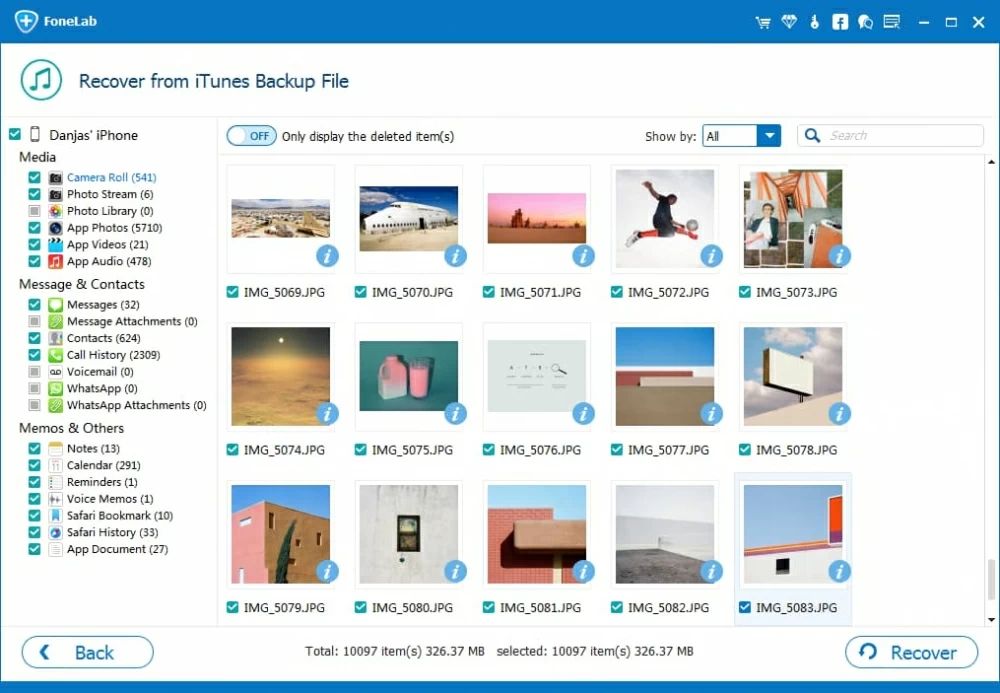Click the diamond premium icon
The height and width of the screenshot is (693, 1000).
coord(789,22)
